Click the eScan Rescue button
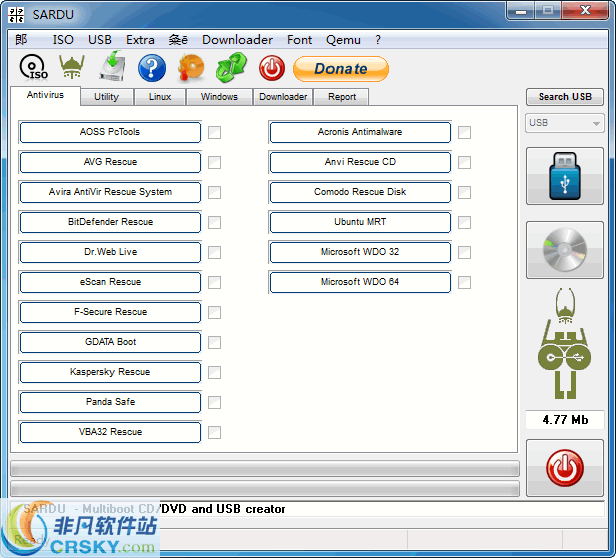 click(x=110, y=282)
